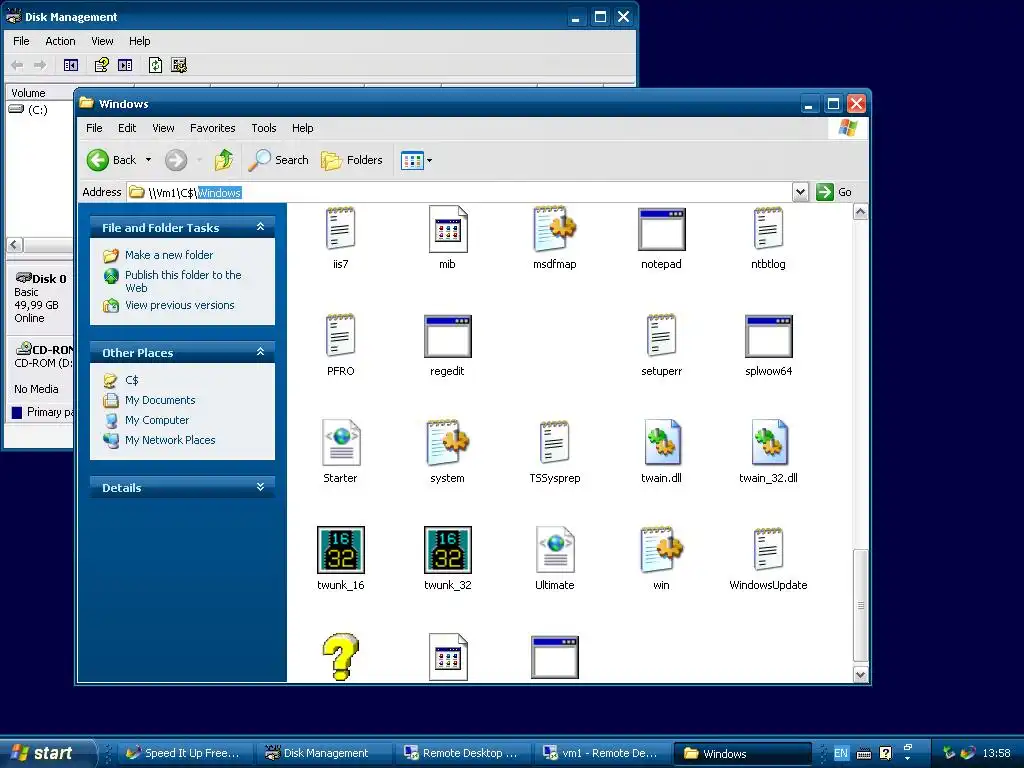Open the Edit menu in Explorer
Screen dimensions: 1024x768
[x=127, y=128]
